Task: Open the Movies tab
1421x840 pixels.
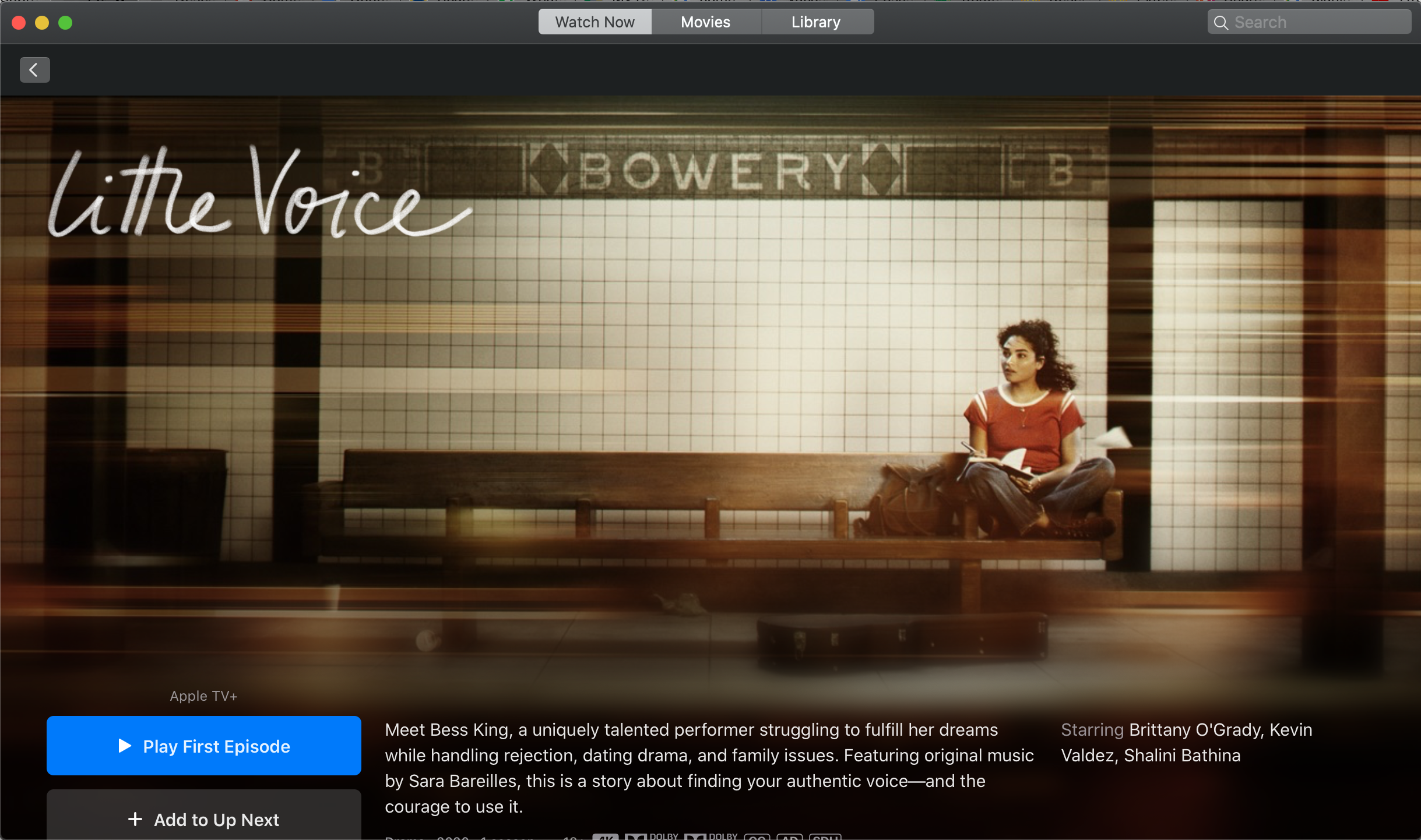Action: pos(705,22)
